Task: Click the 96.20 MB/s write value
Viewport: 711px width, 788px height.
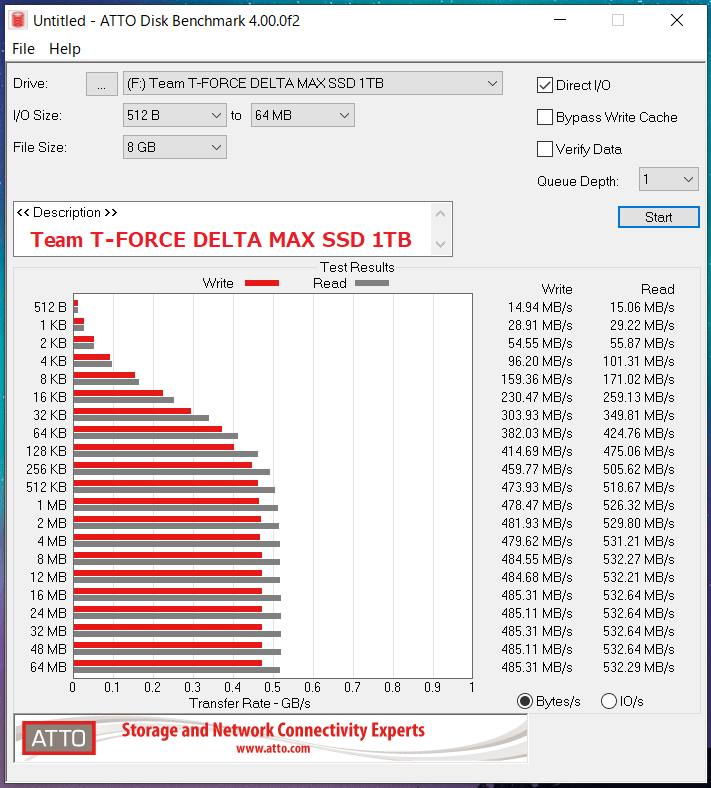Action: click(540, 361)
